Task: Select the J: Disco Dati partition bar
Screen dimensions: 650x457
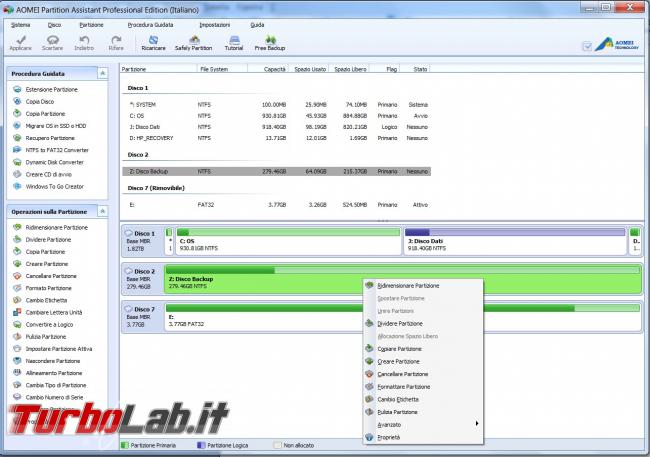Action: pyautogui.click(x=515, y=241)
